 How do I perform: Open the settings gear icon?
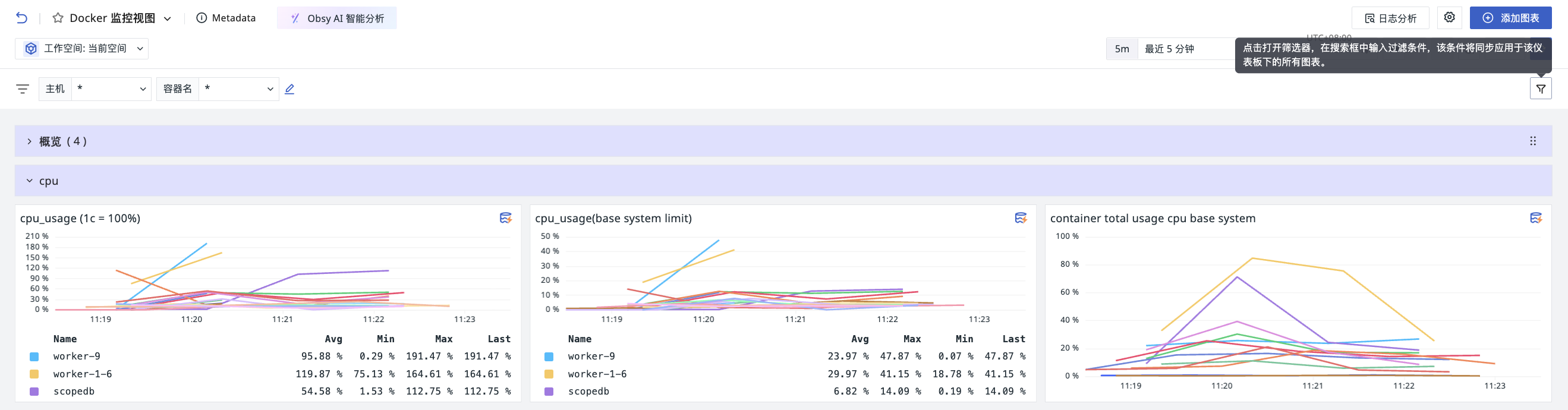[x=1449, y=18]
